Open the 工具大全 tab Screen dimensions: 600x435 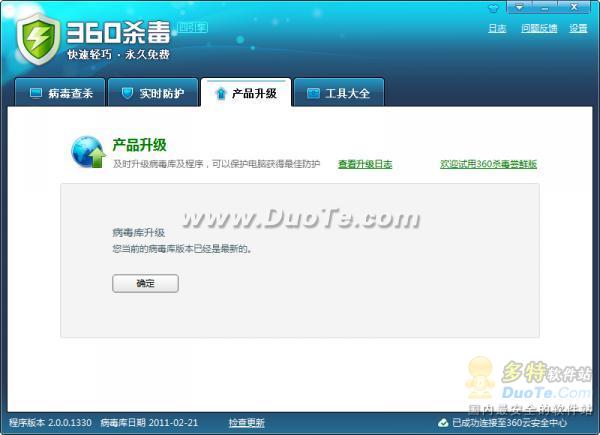pyautogui.click(x=339, y=93)
